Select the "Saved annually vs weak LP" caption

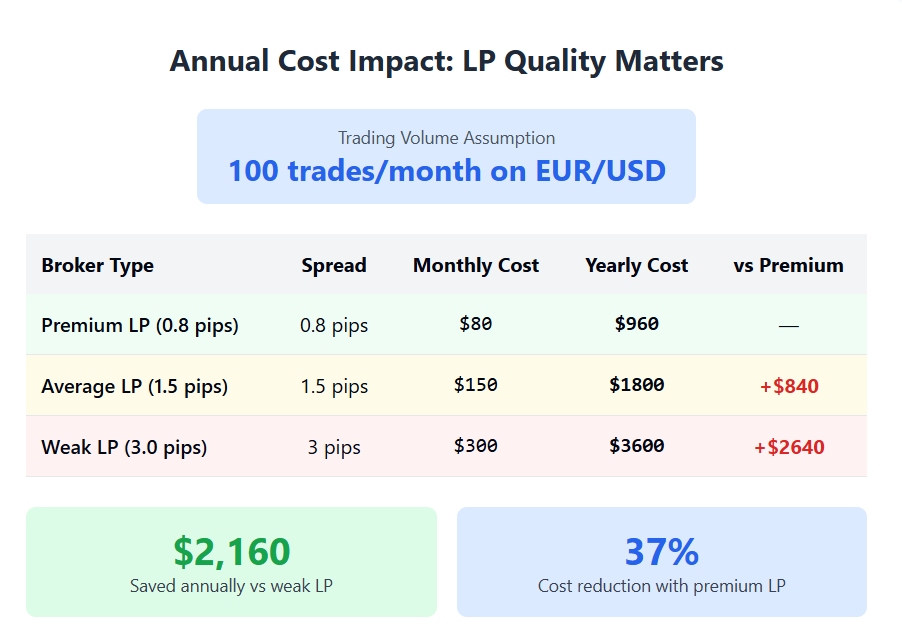click(231, 586)
